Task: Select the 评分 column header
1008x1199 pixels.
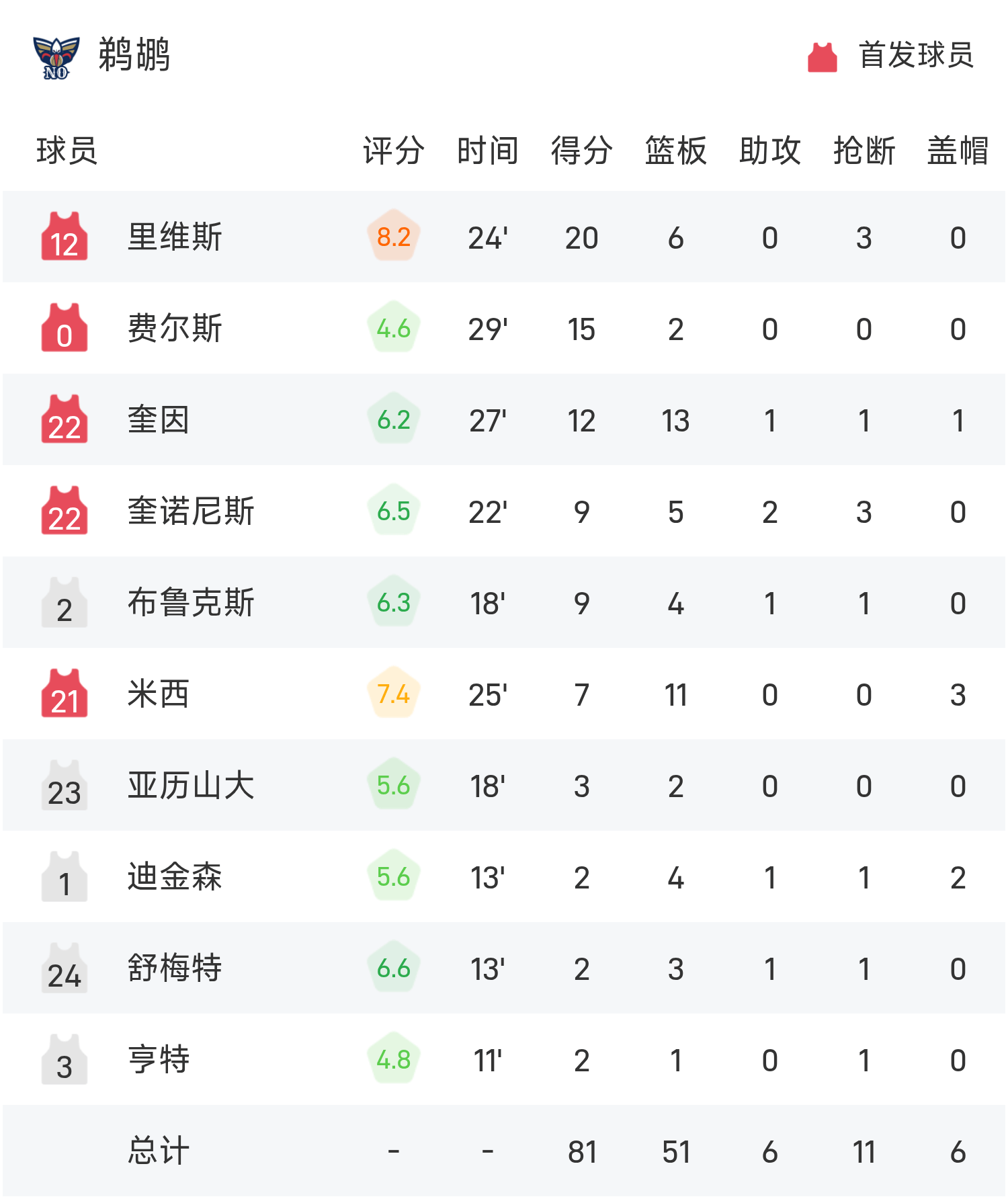Action: 394,151
